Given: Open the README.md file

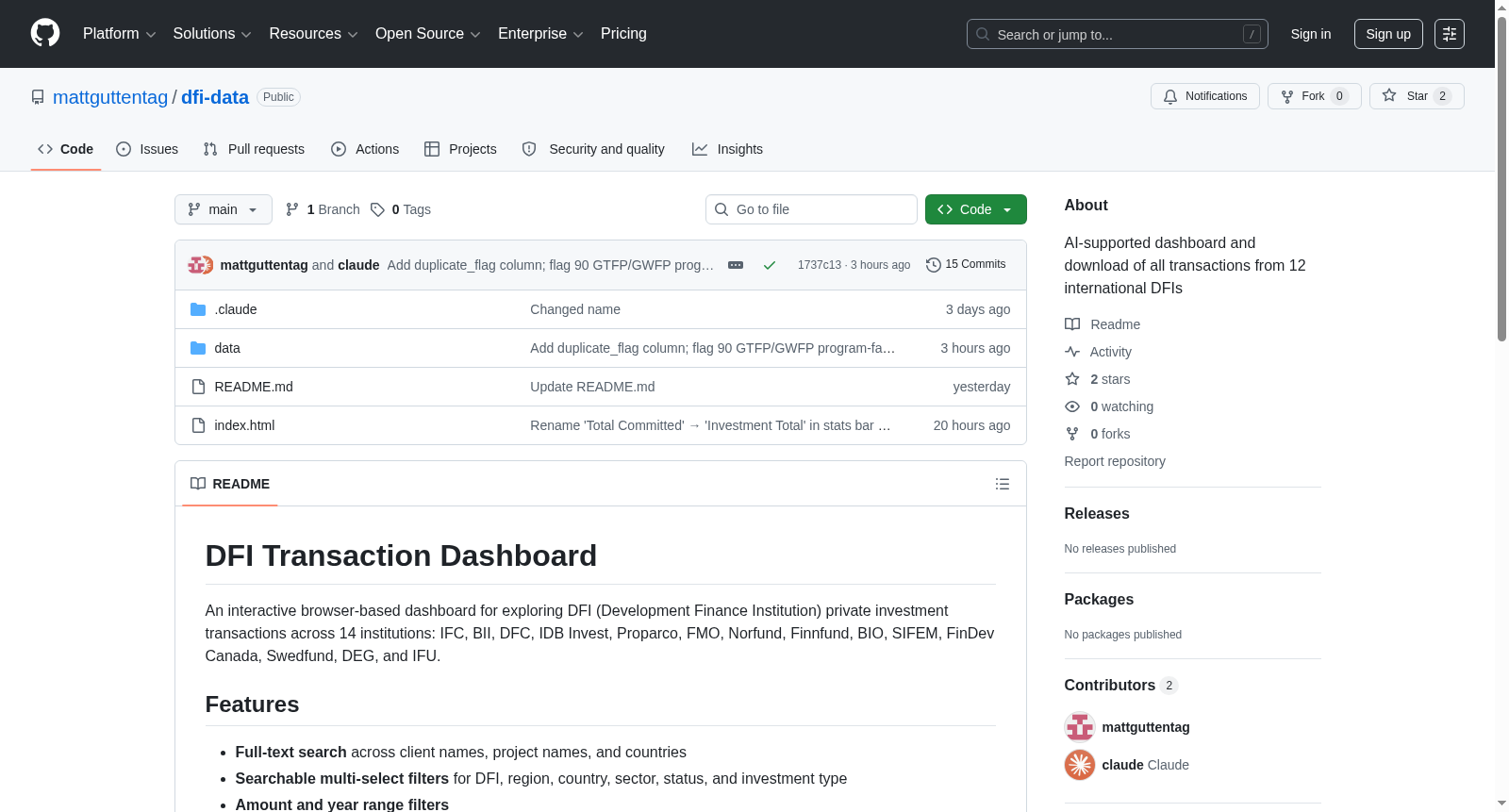Looking at the screenshot, I should click(254, 387).
